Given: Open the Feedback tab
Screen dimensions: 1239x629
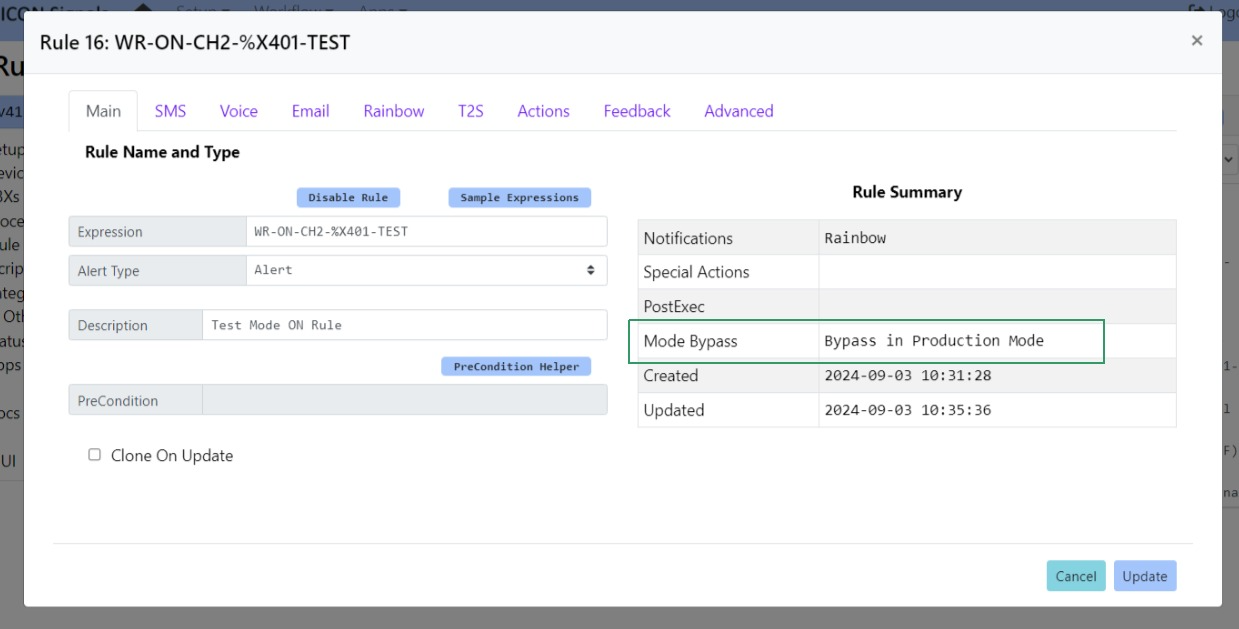Looking at the screenshot, I should [636, 110].
